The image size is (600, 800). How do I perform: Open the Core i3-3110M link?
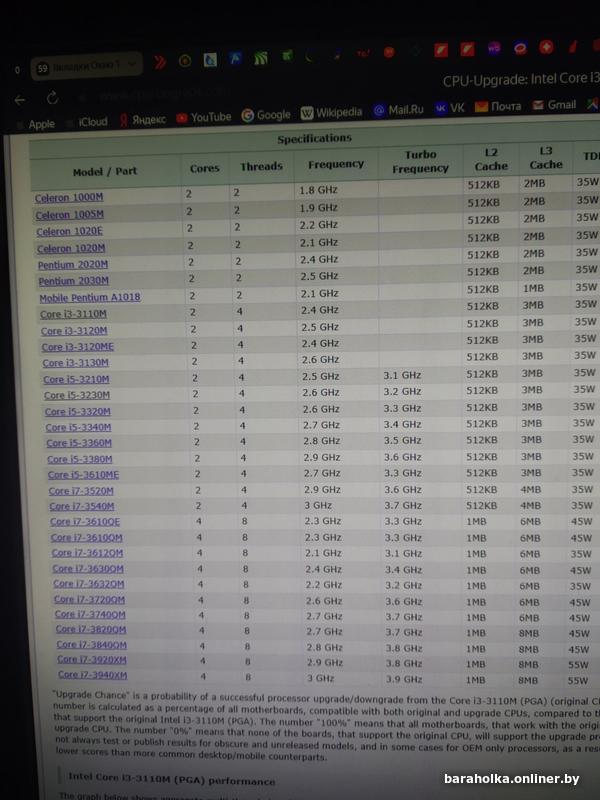(73, 314)
